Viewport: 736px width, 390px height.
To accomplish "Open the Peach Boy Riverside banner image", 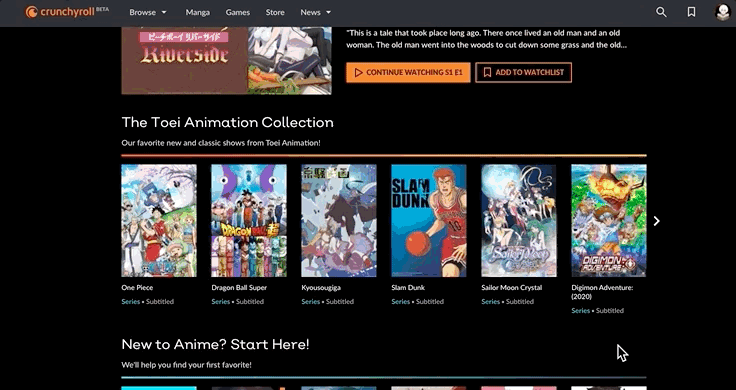I will click(226, 61).
